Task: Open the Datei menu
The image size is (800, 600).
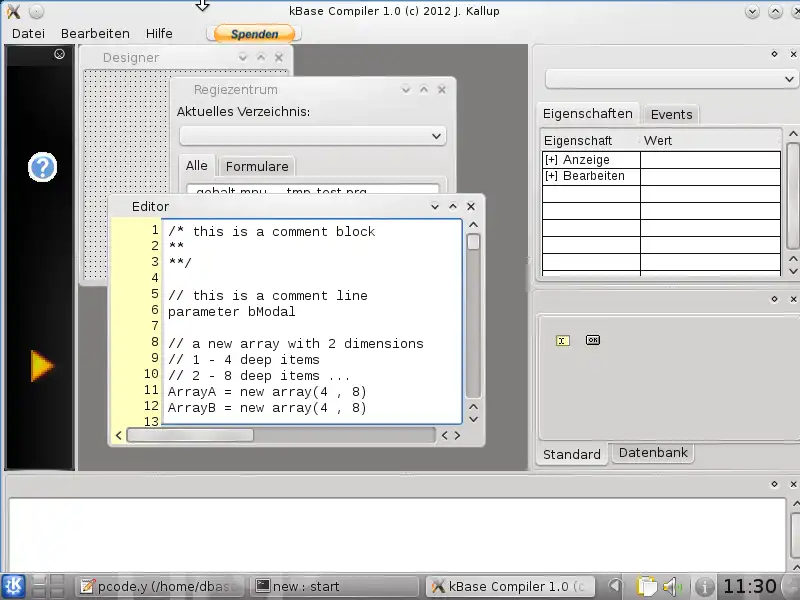Action: (x=29, y=34)
